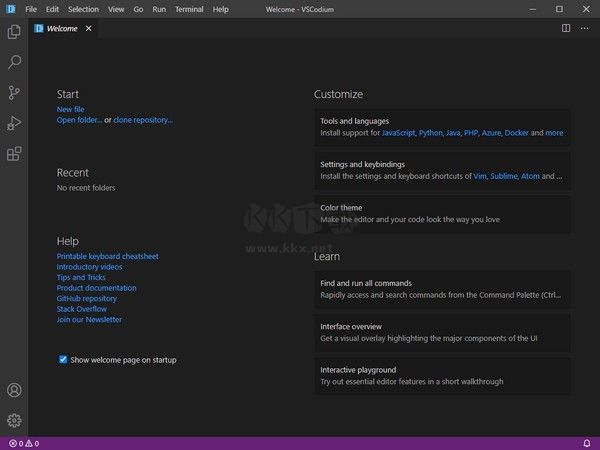Open the Source Control view

pyautogui.click(x=14, y=93)
